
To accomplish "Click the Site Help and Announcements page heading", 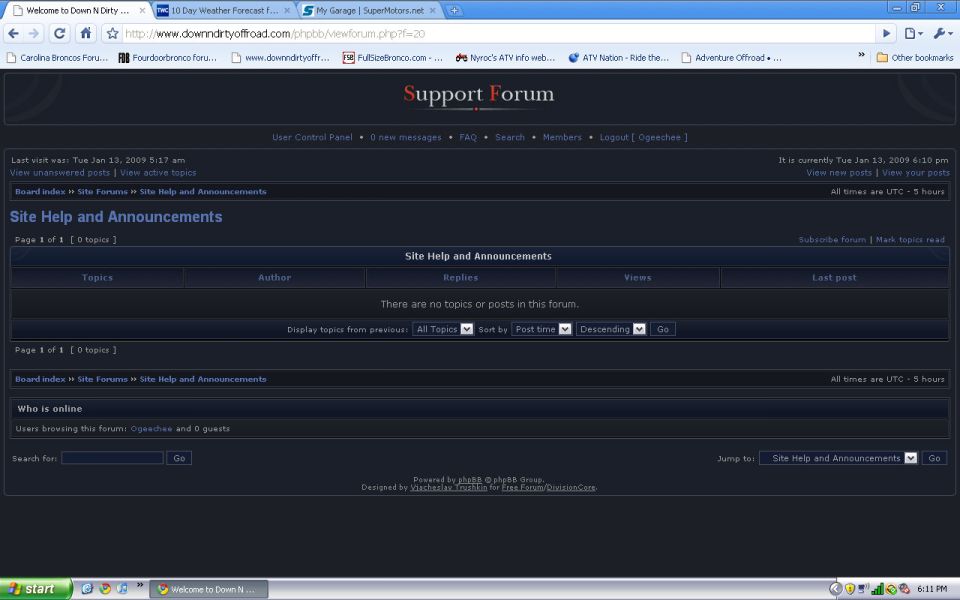I will pyautogui.click(x=116, y=217).
